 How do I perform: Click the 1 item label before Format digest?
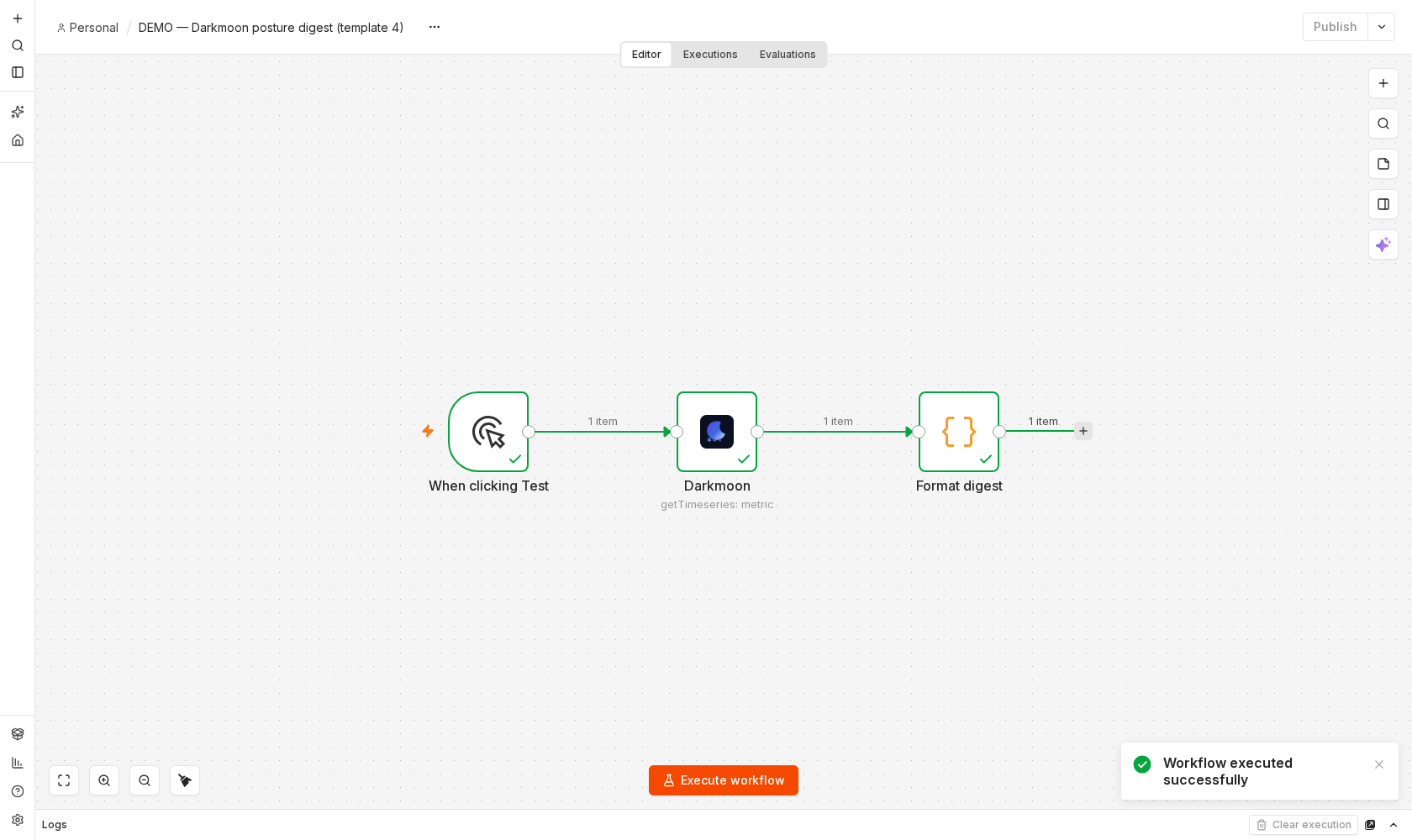tap(838, 422)
